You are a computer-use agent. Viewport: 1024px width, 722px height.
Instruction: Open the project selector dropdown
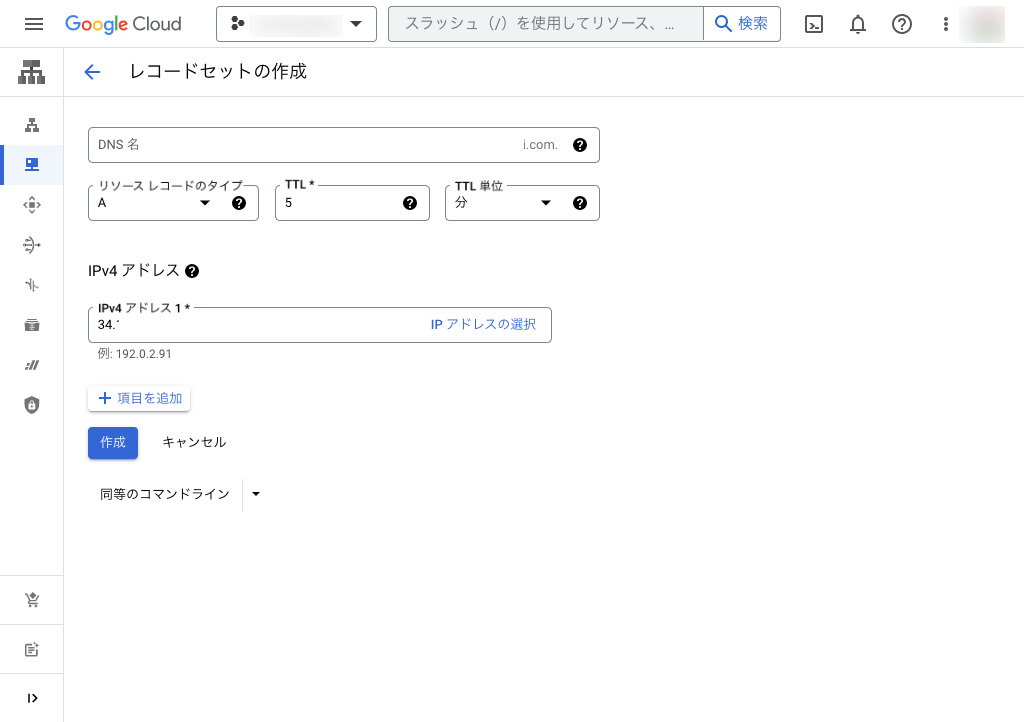[x=296, y=24]
